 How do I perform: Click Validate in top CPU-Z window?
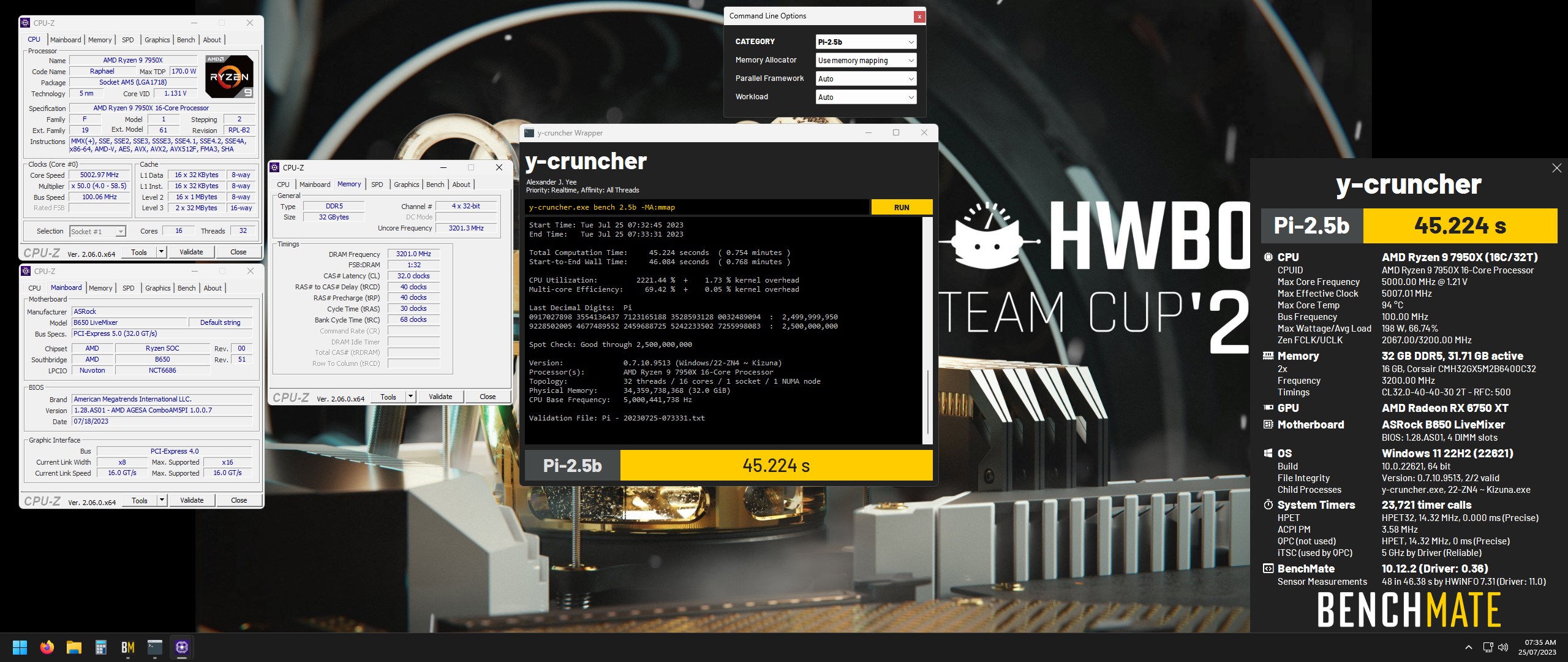pyautogui.click(x=191, y=251)
